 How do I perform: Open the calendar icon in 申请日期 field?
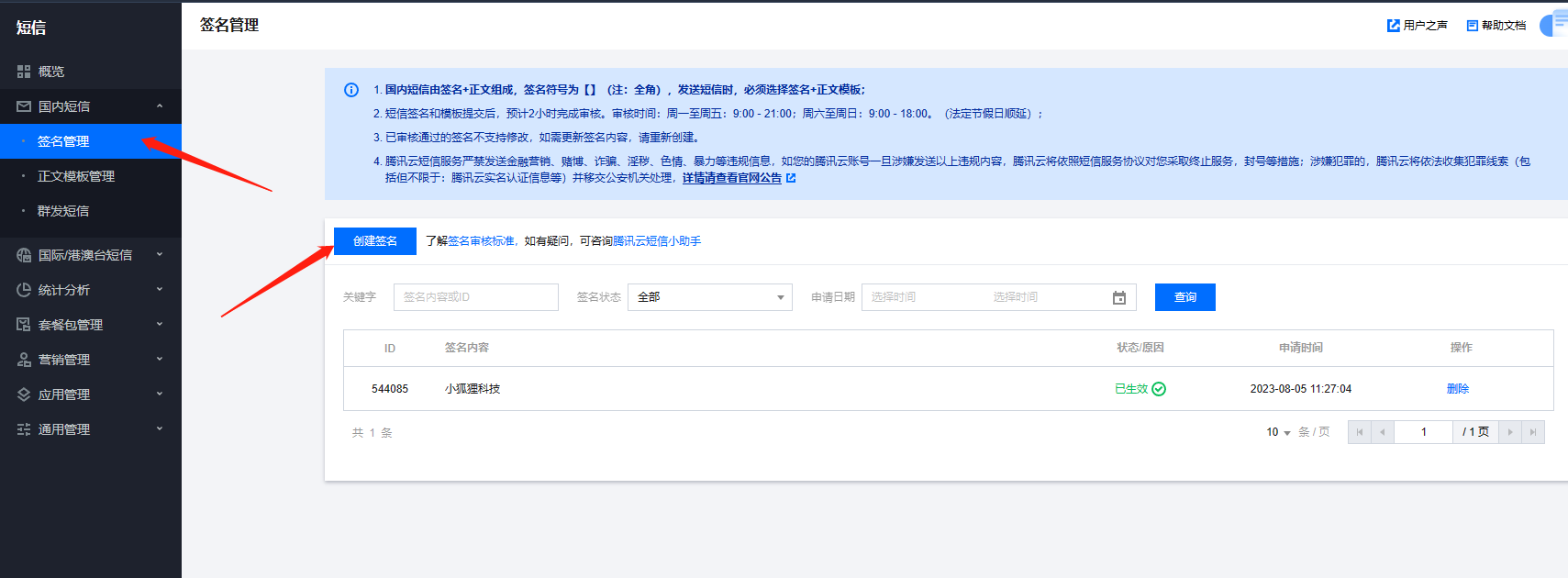[1119, 297]
